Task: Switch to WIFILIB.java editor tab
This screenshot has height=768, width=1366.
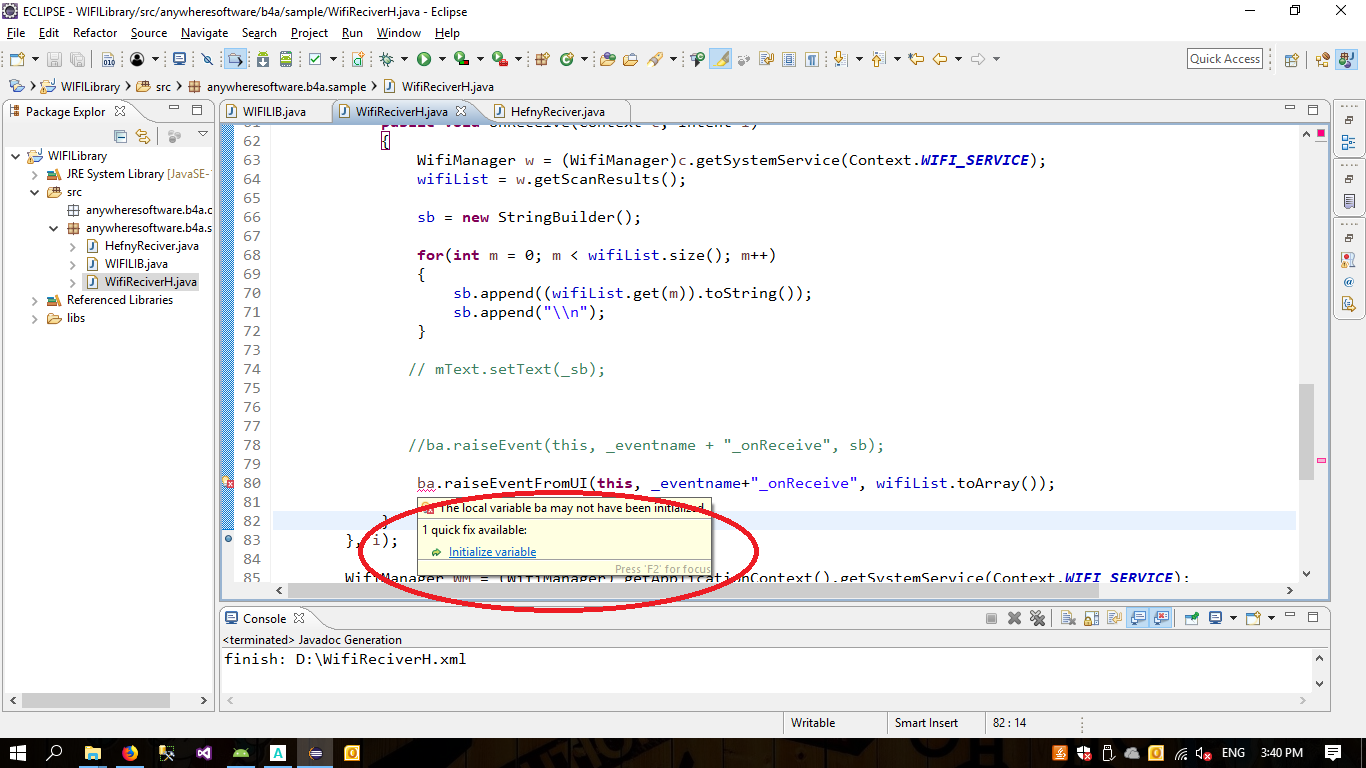Action: point(274,111)
